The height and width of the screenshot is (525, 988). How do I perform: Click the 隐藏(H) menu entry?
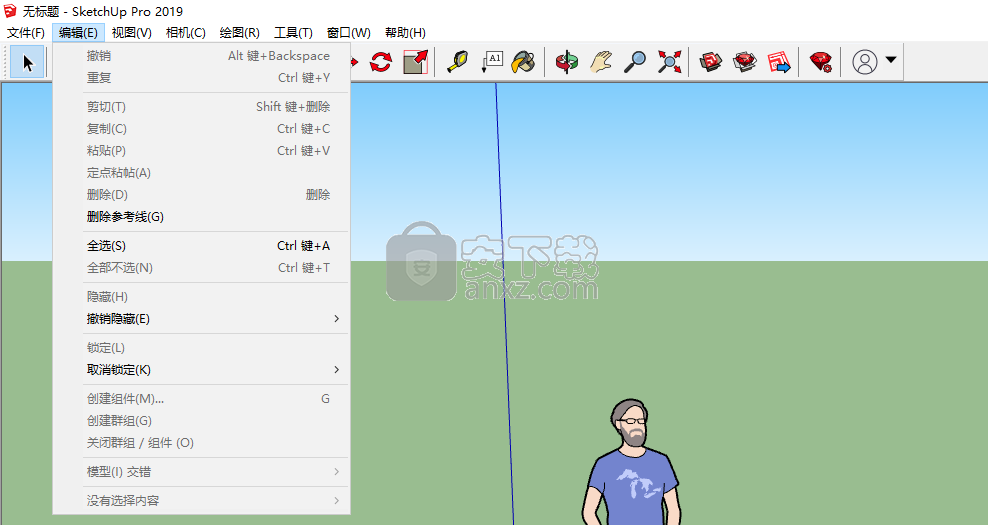click(x=202, y=297)
